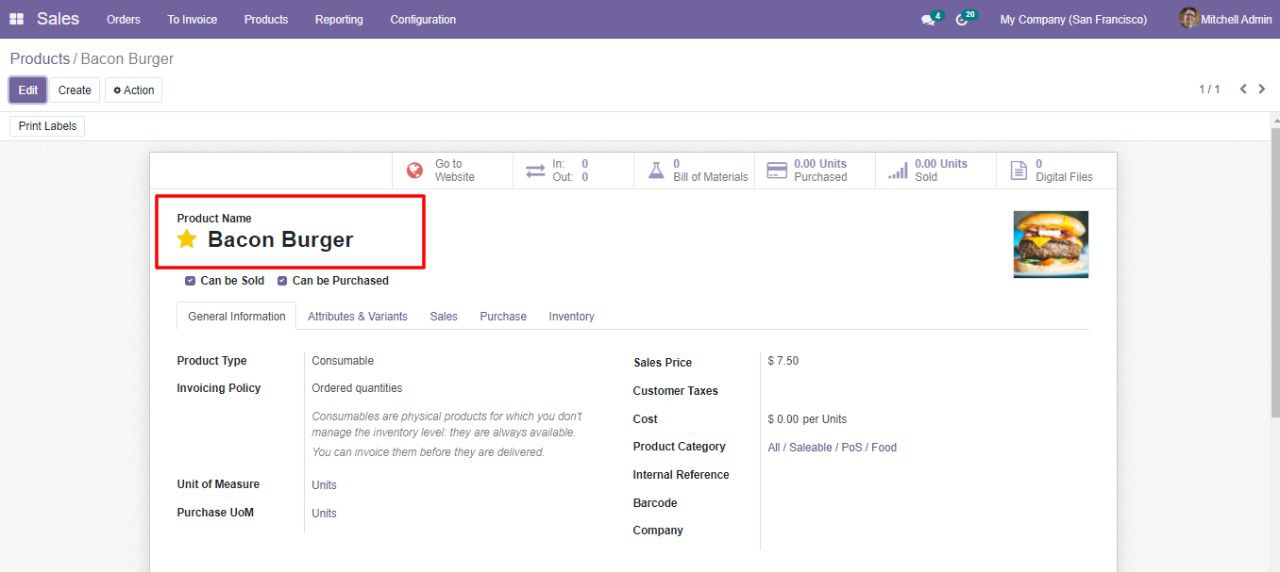Uncheck Can be Sold checkbox
This screenshot has height=572, width=1280.
point(190,281)
